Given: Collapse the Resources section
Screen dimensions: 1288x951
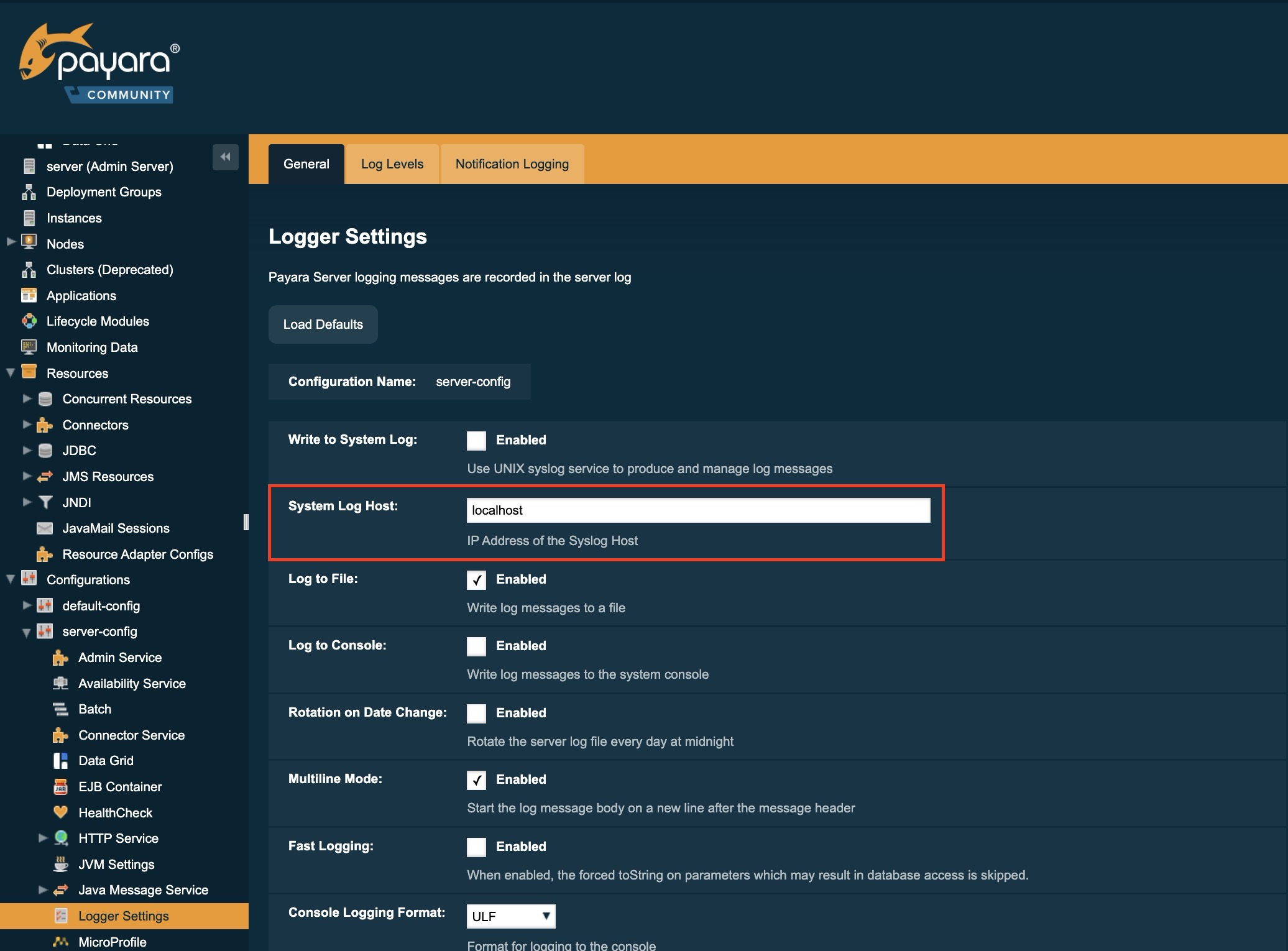Looking at the screenshot, I should [x=9, y=372].
